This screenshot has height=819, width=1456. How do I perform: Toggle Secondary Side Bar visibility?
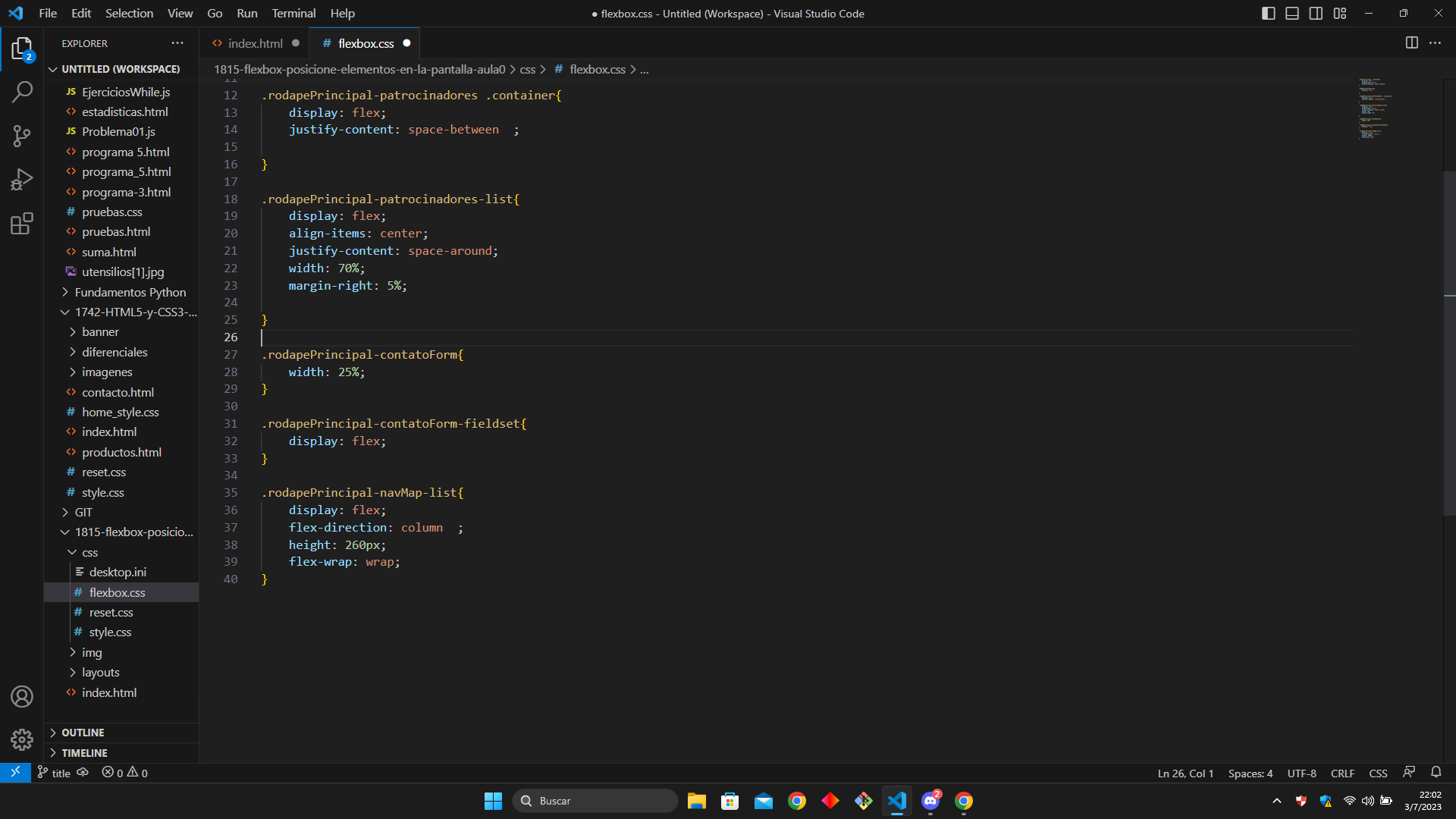click(1316, 14)
